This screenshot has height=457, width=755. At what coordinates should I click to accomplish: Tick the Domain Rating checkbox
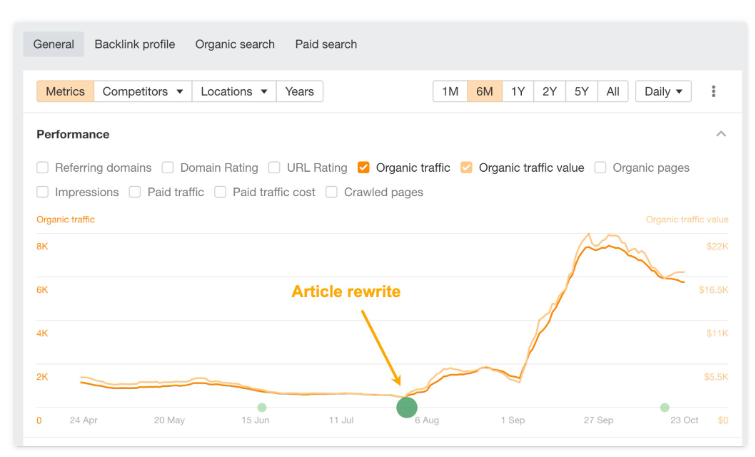[x=168, y=168]
